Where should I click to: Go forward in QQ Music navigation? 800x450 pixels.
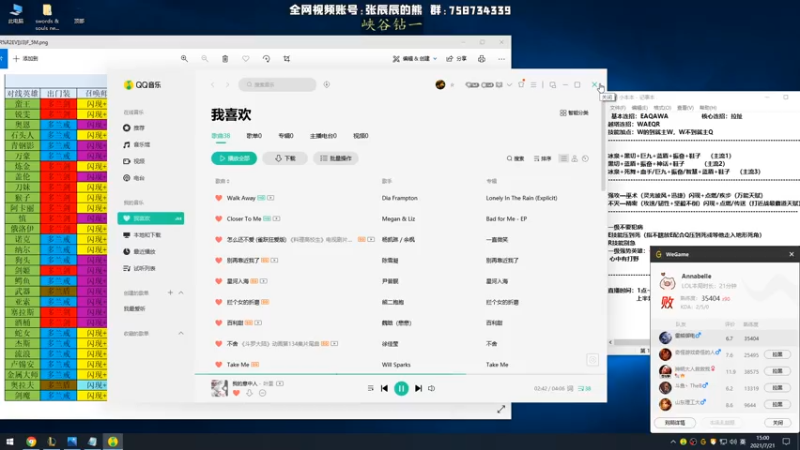tap(228, 85)
